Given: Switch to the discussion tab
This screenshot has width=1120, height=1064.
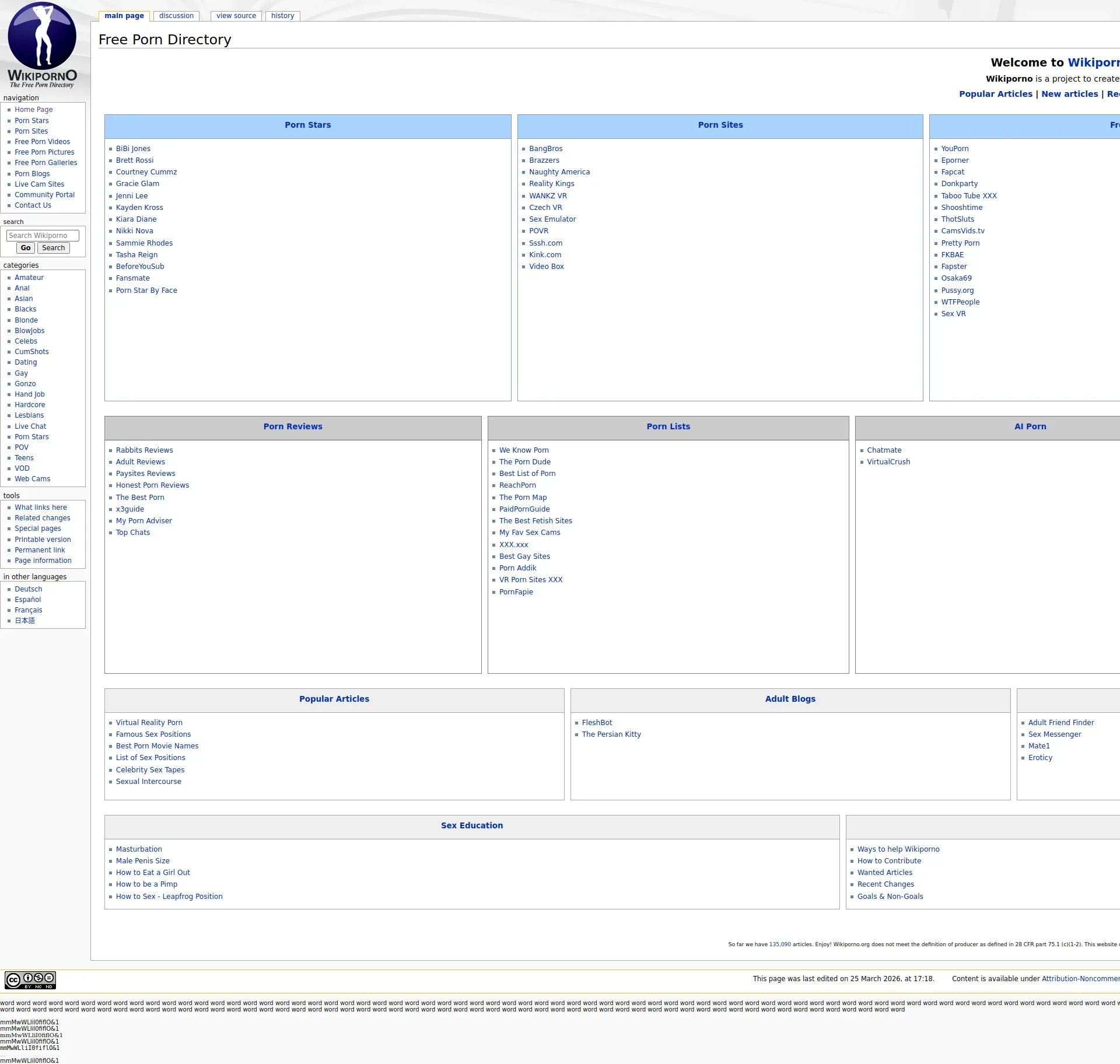Looking at the screenshot, I should click(176, 16).
